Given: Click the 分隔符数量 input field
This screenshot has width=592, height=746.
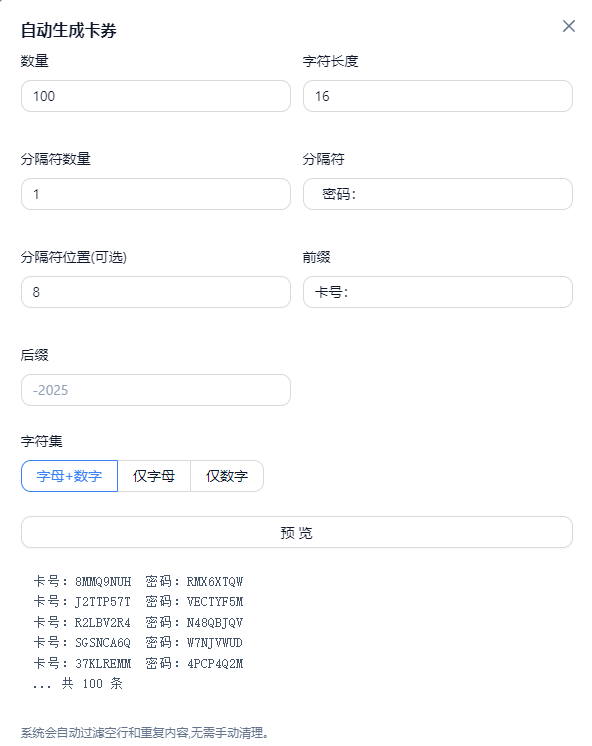Looking at the screenshot, I should click(x=156, y=194).
